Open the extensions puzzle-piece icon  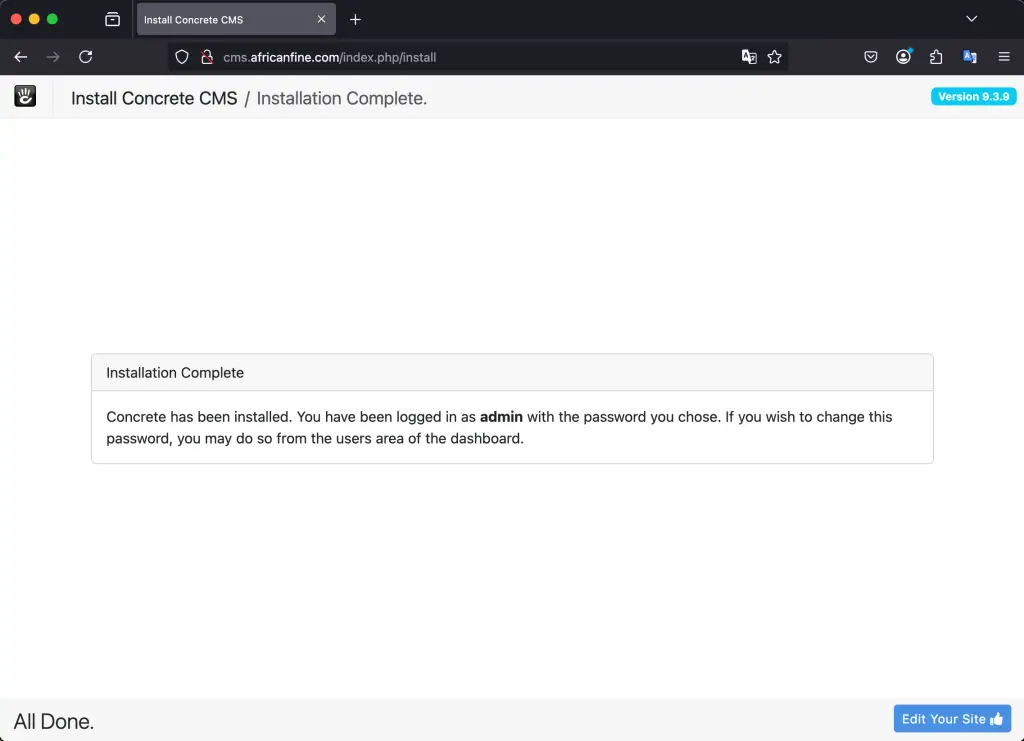tap(936, 57)
